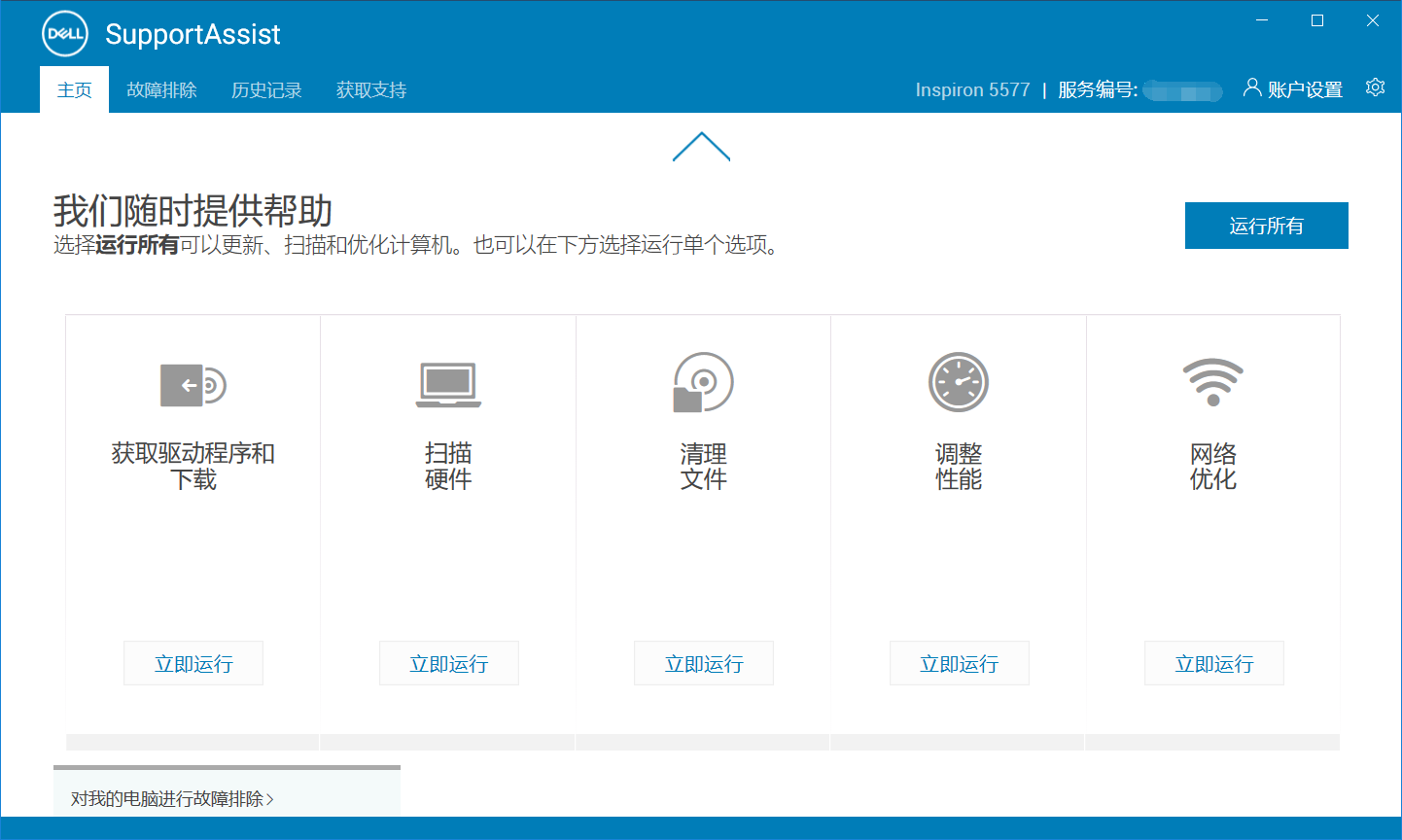
Task: Switch to the 主页 tab
Action: coord(75,90)
